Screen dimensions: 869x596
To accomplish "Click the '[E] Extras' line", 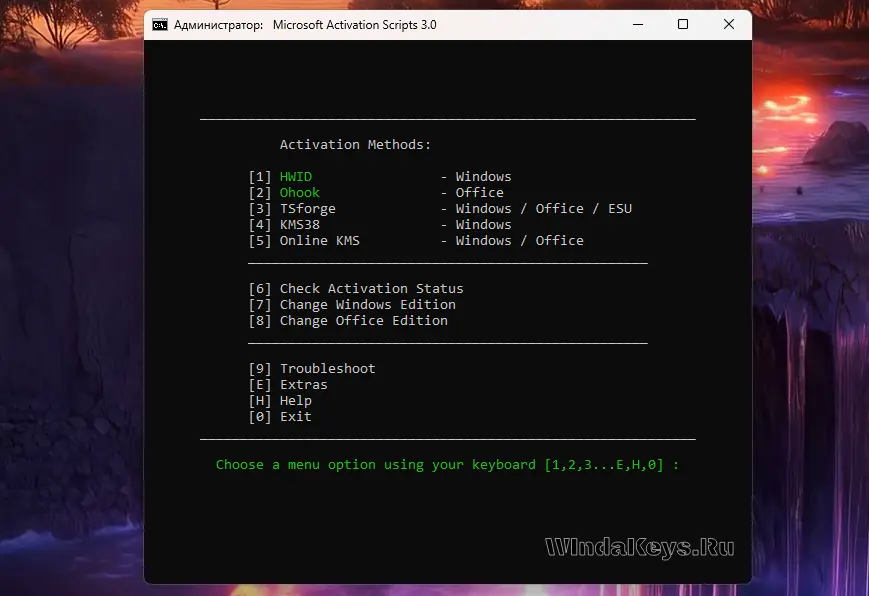I will [x=288, y=385].
